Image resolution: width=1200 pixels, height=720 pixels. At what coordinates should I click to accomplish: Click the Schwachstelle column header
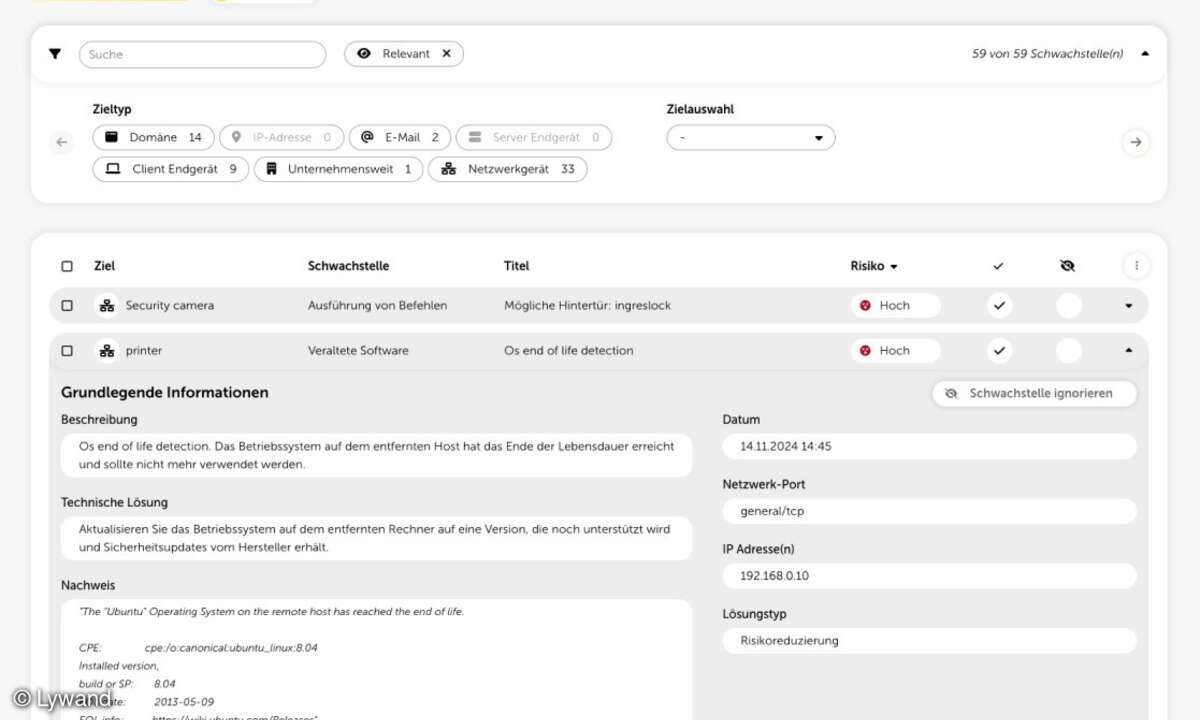(x=348, y=266)
